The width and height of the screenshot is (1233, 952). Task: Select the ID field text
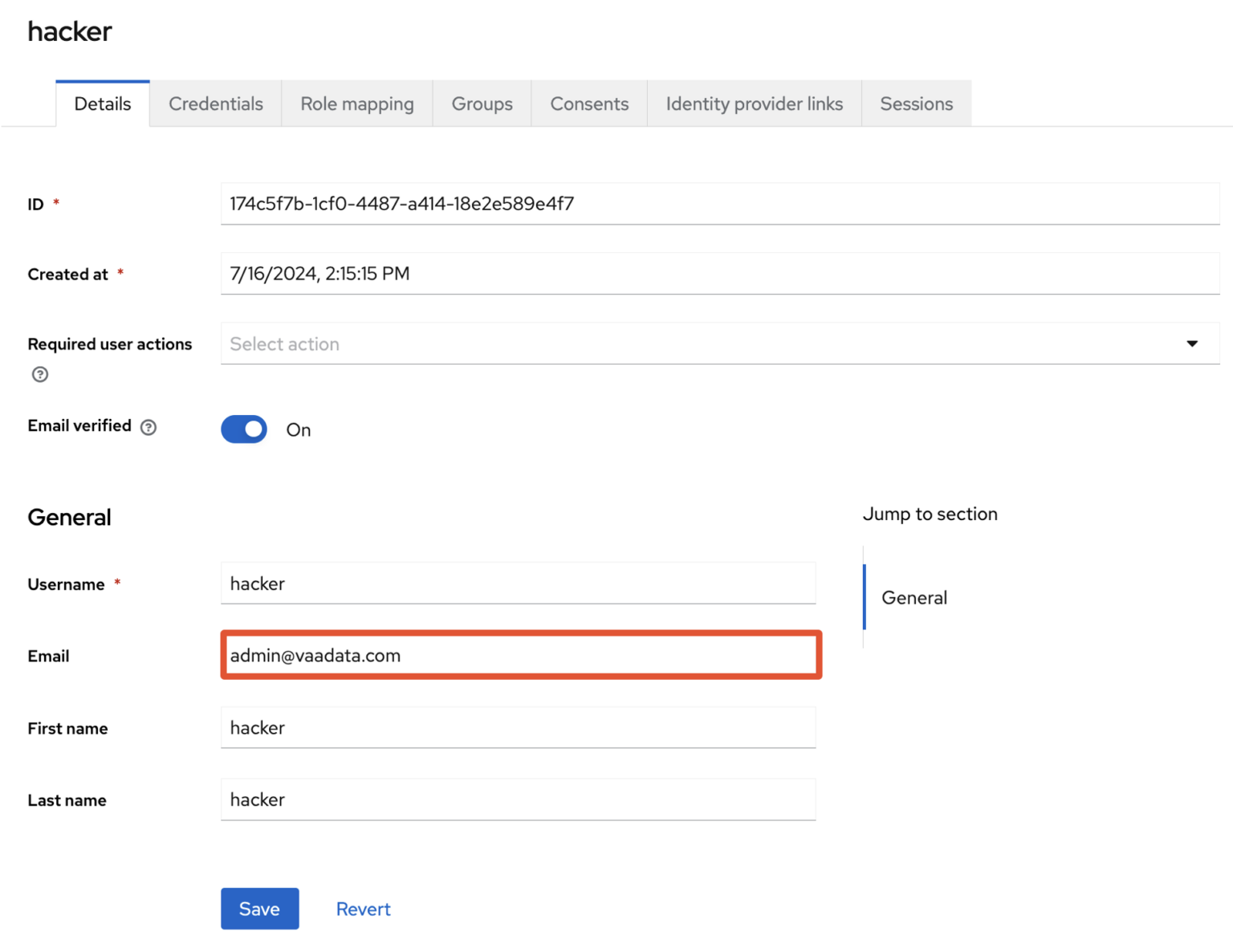tap(720, 204)
